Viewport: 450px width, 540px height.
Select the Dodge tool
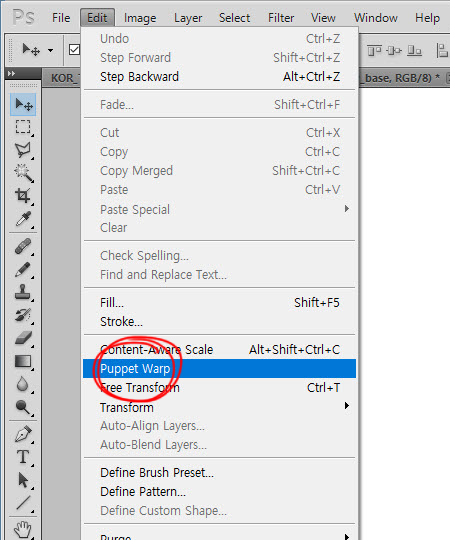(x=23, y=407)
